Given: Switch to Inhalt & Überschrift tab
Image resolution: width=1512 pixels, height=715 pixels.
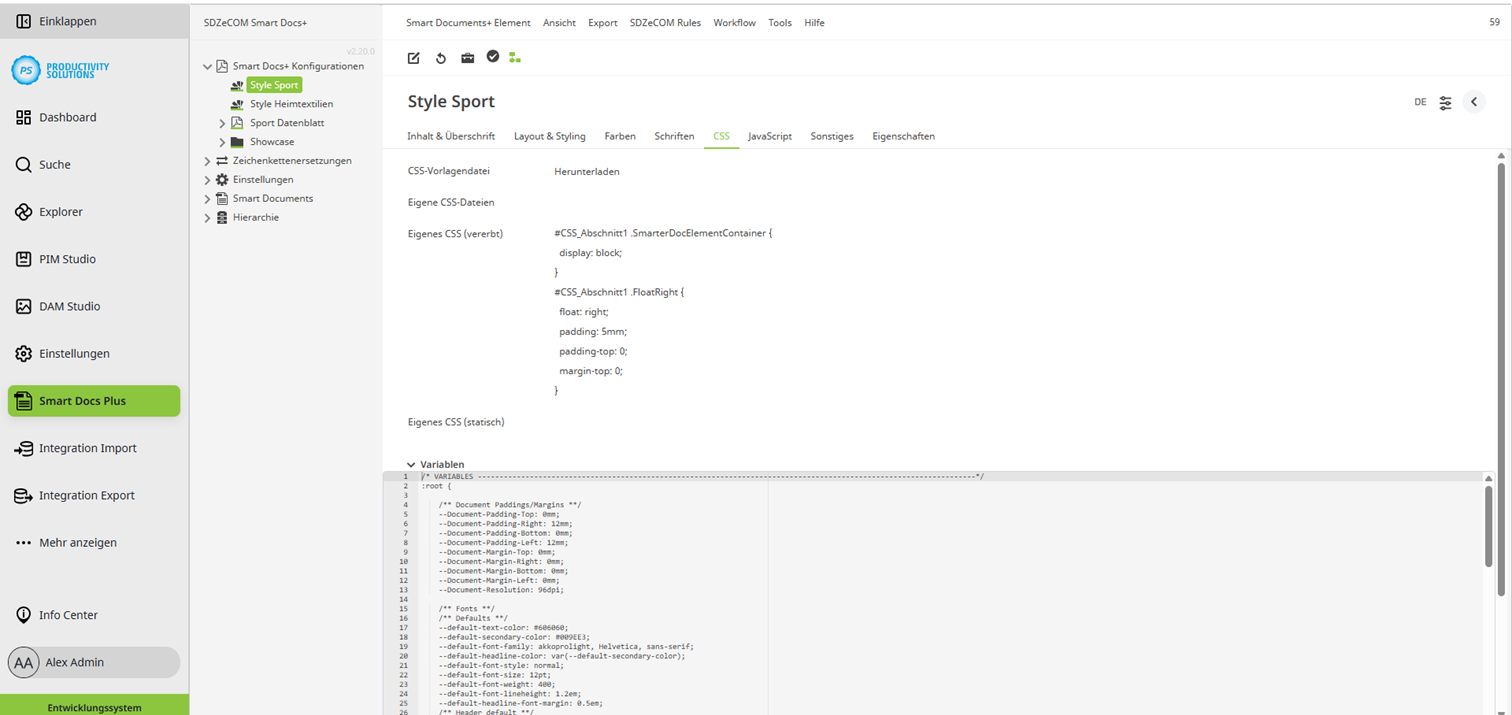Looking at the screenshot, I should pos(451,136).
